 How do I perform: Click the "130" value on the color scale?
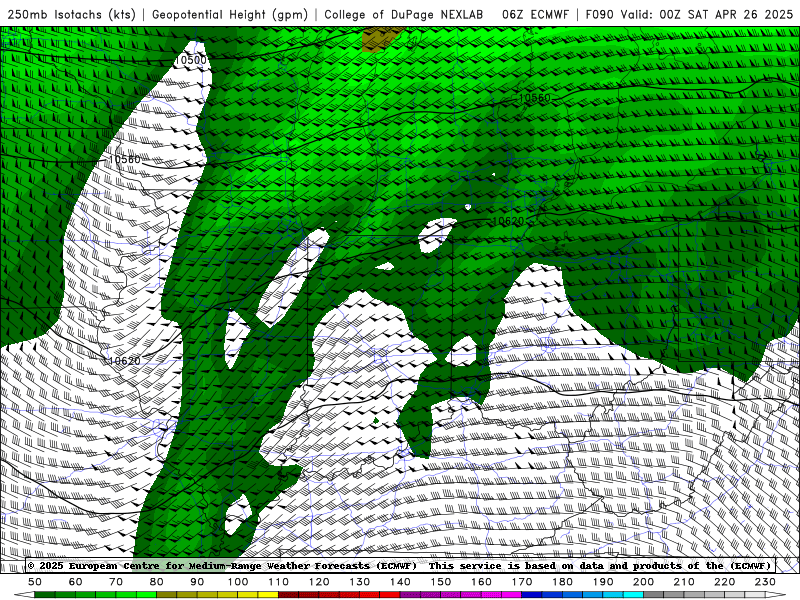point(360,582)
